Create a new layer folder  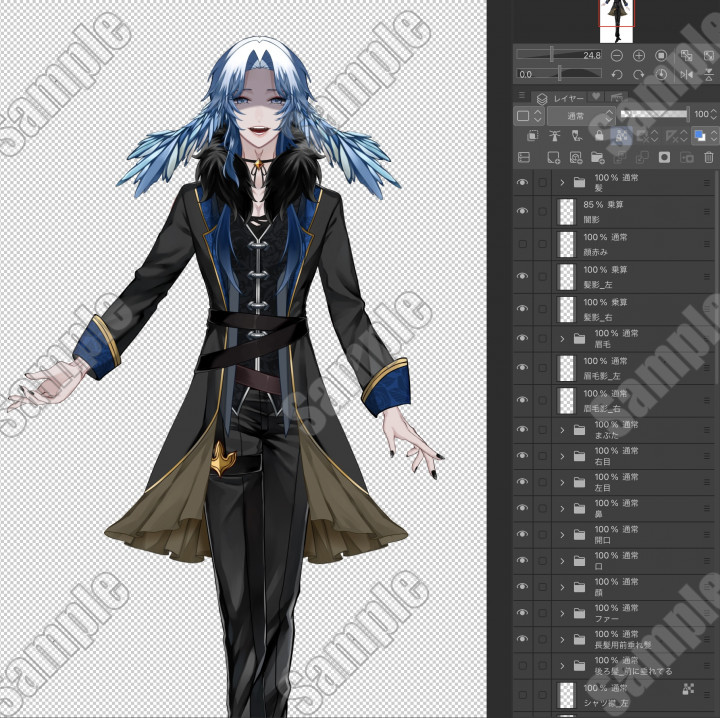(x=598, y=158)
